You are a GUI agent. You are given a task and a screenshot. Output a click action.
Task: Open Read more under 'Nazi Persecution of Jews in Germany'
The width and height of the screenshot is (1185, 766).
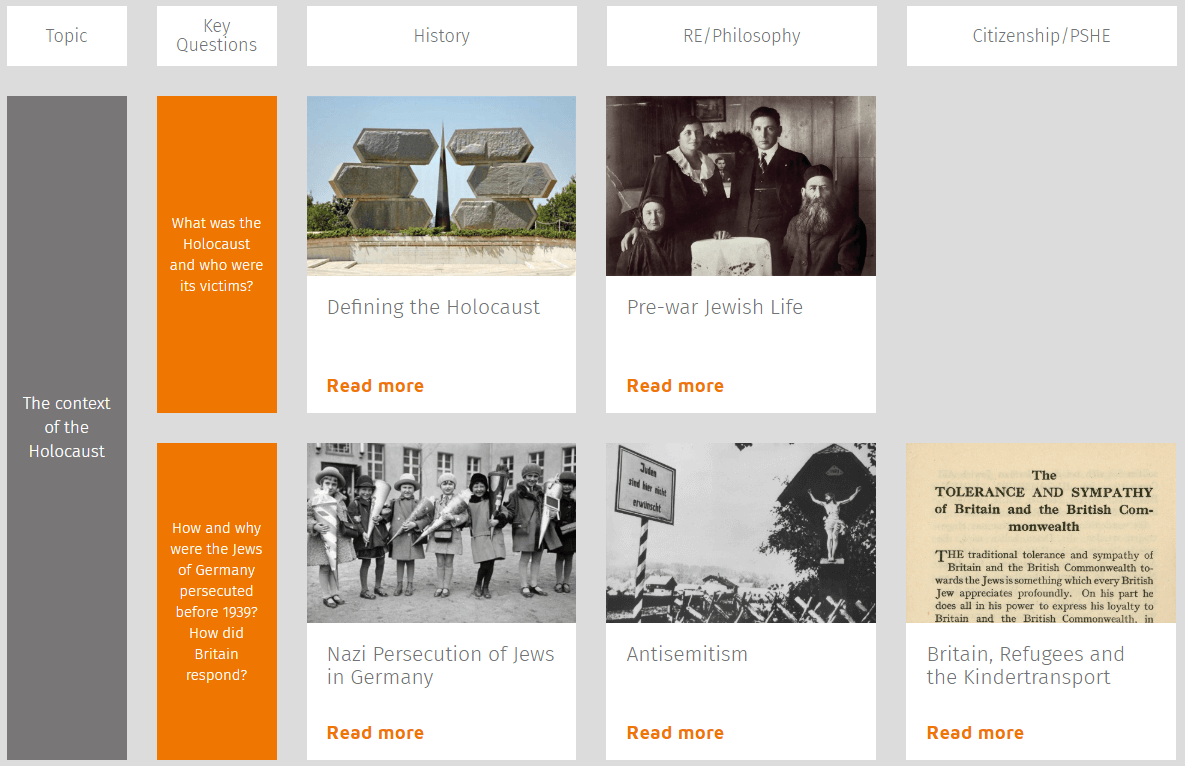tap(375, 732)
